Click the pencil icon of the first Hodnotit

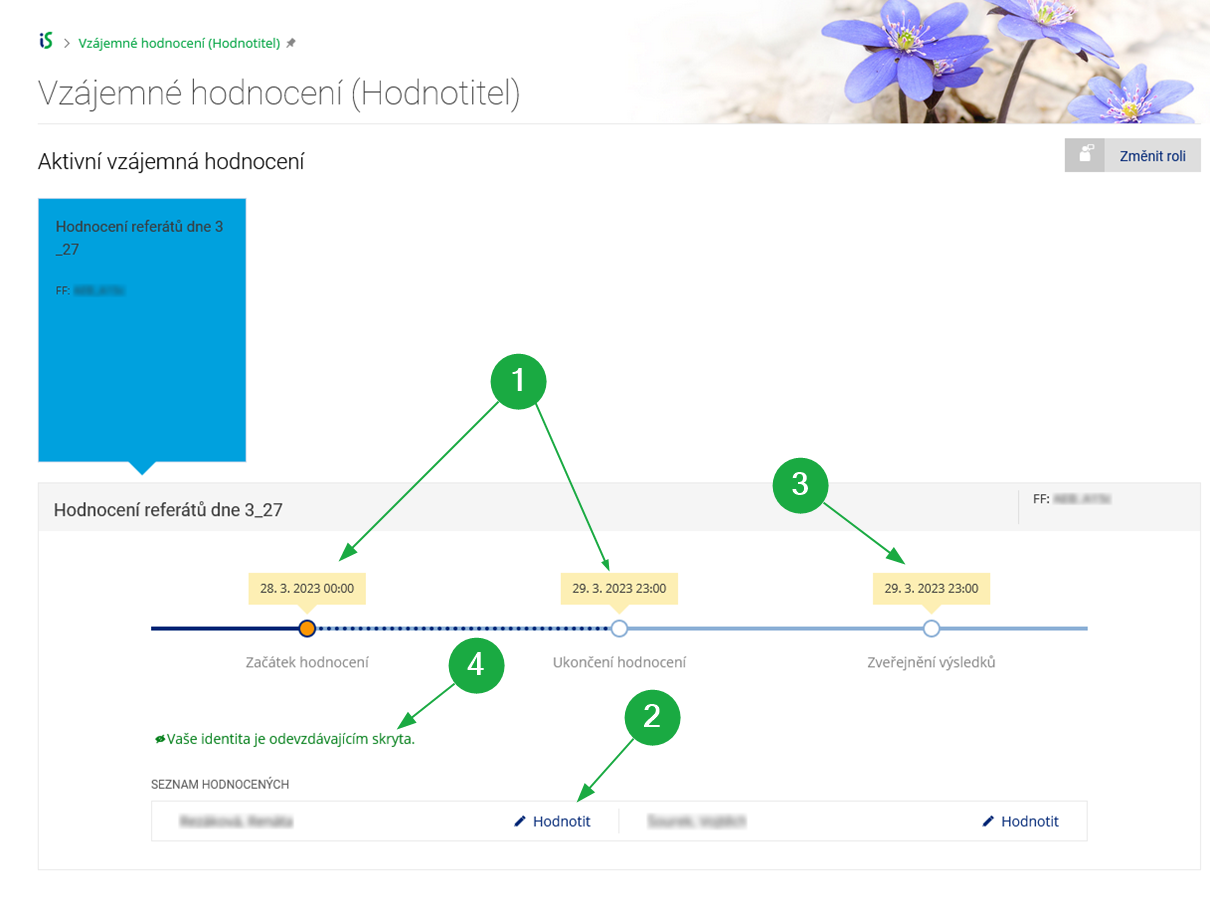(x=519, y=821)
